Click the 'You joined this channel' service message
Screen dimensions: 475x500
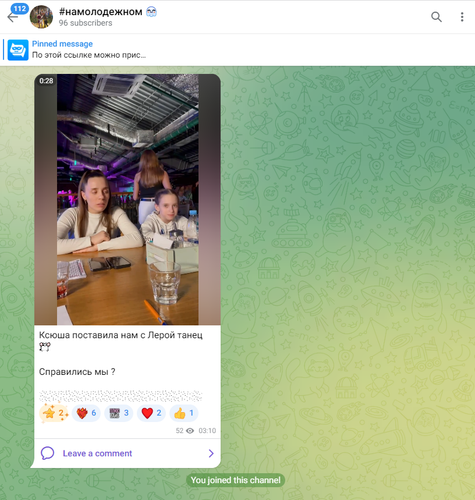coord(235,480)
